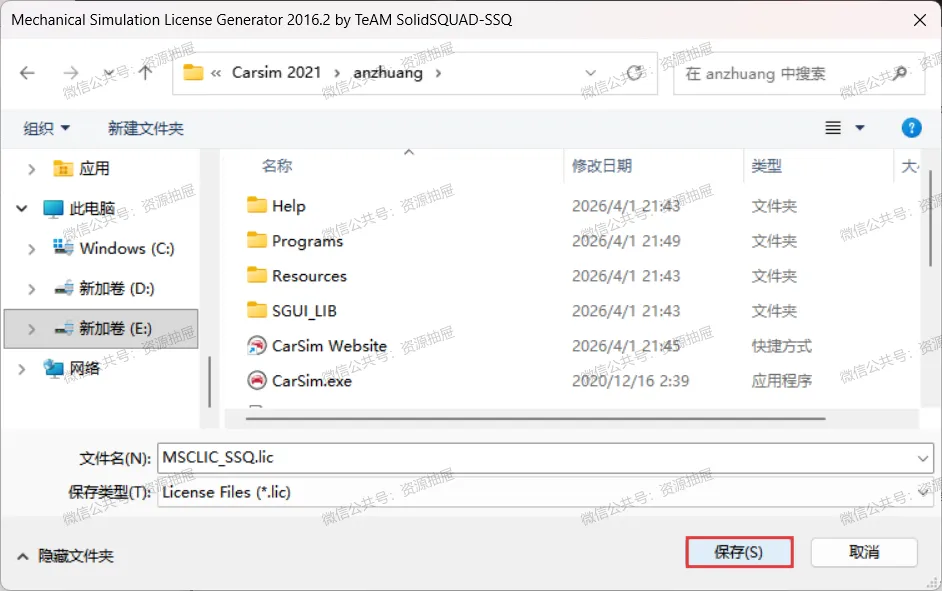Change the view layout icon
Viewport: 942px width, 591px height.
(833, 128)
